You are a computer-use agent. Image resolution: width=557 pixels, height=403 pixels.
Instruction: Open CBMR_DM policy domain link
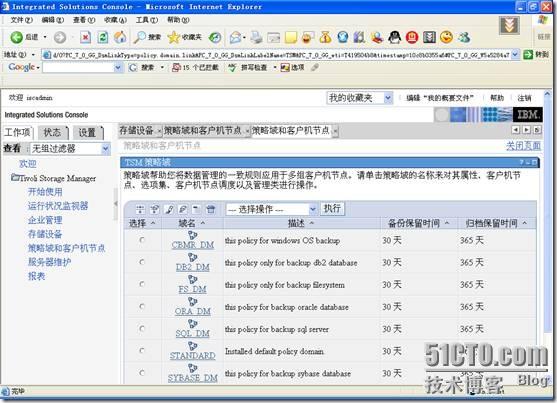tap(193, 245)
